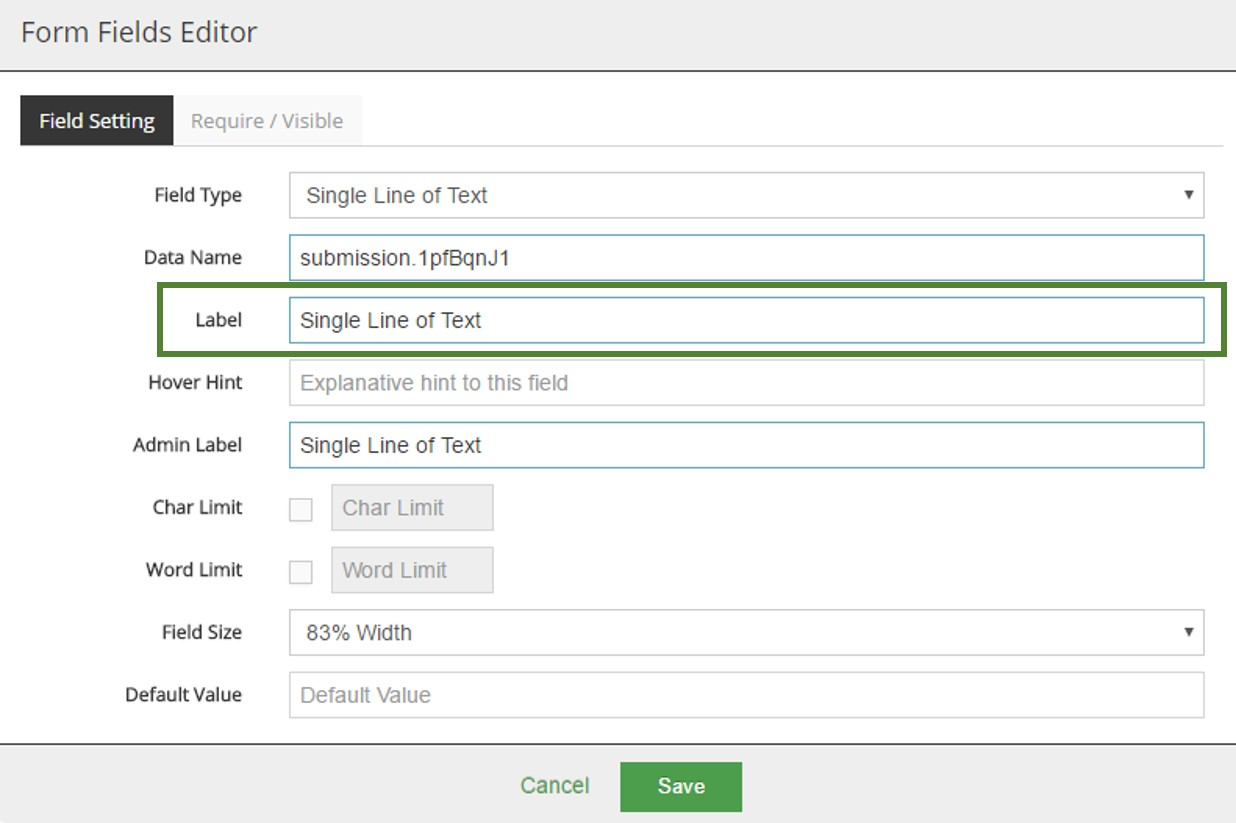The width and height of the screenshot is (1236, 823).
Task: Click the Data Name input field
Action: (x=746, y=257)
